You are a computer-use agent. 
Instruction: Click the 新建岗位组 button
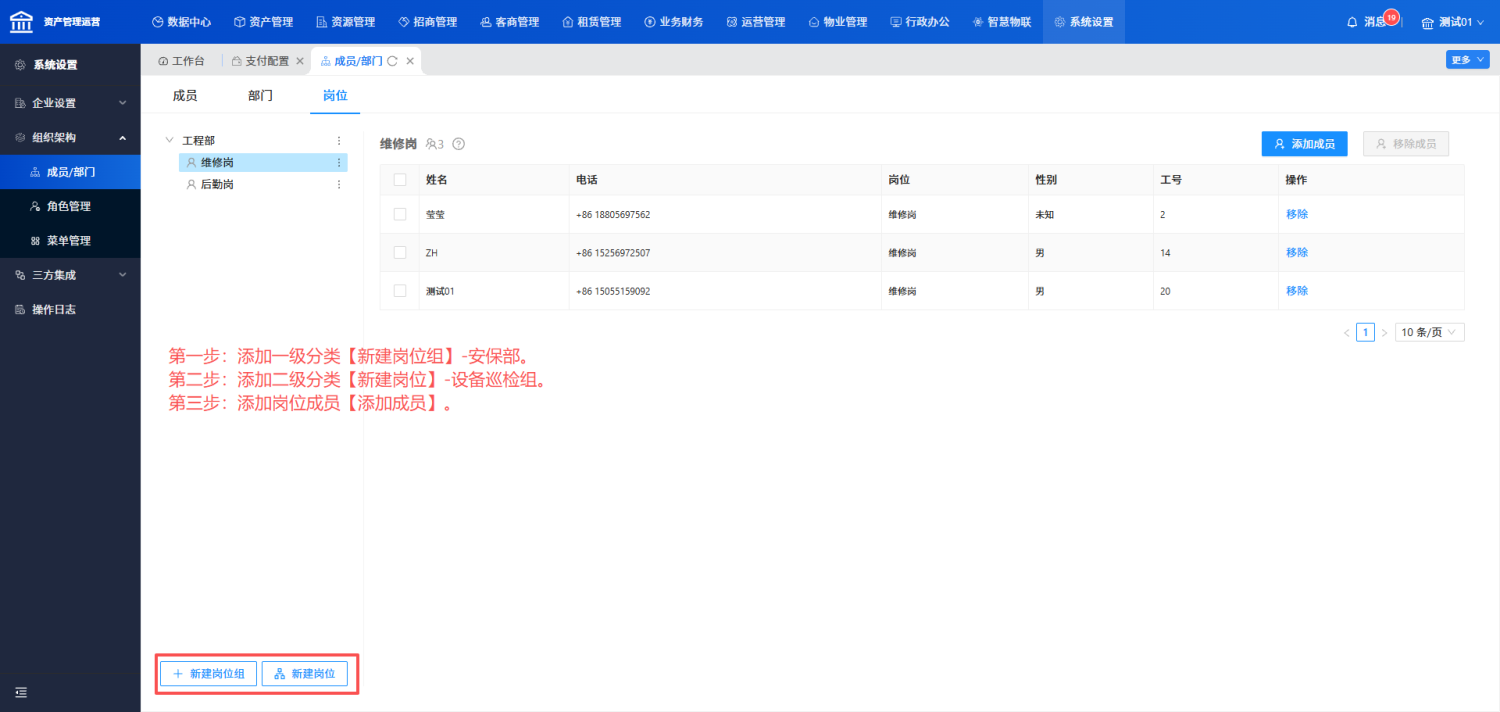(209, 674)
